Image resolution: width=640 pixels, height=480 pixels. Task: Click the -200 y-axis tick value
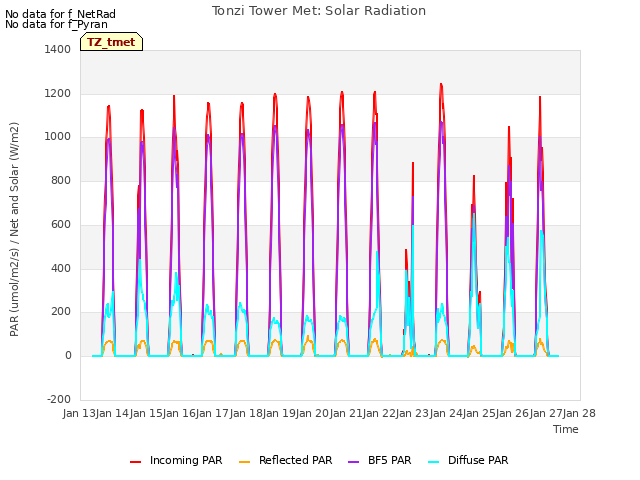(x=59, y=399)
